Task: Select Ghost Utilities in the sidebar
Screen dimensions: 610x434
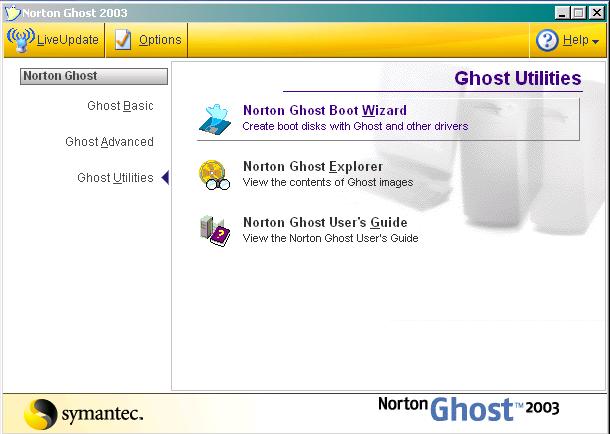Action: click(115, 178)
